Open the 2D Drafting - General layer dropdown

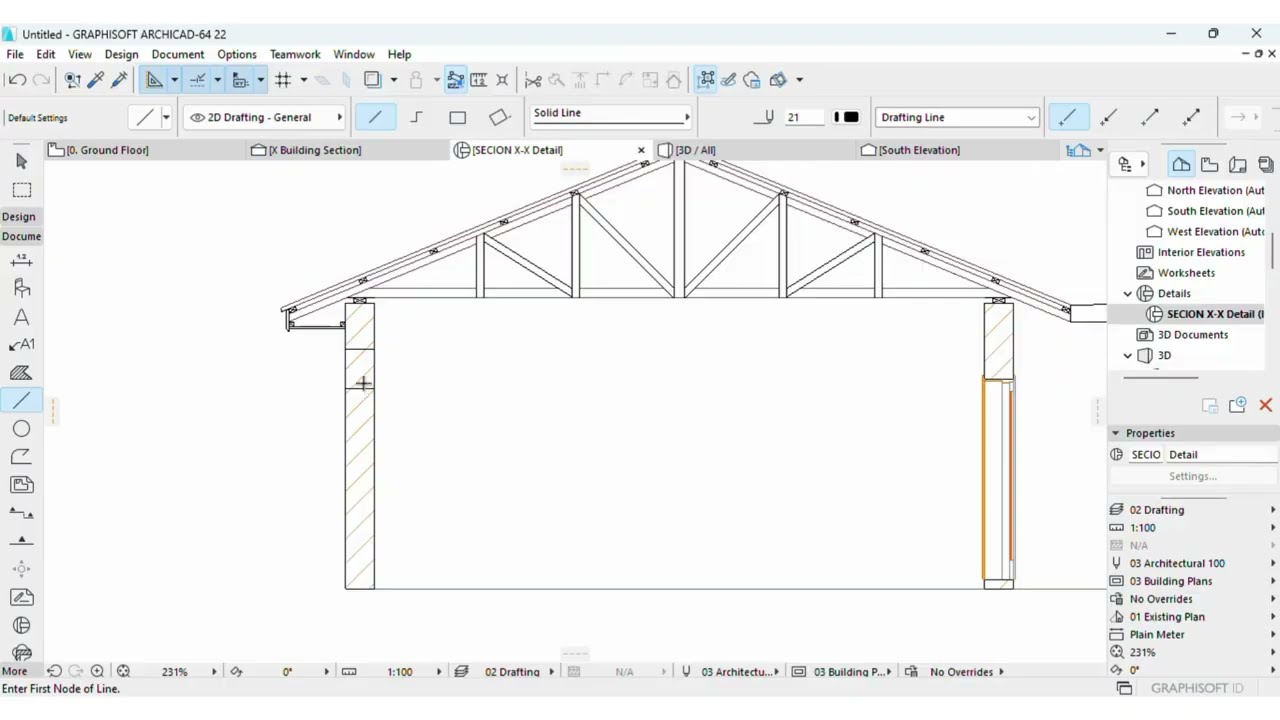pyautogui.click(x=264, y=117)
